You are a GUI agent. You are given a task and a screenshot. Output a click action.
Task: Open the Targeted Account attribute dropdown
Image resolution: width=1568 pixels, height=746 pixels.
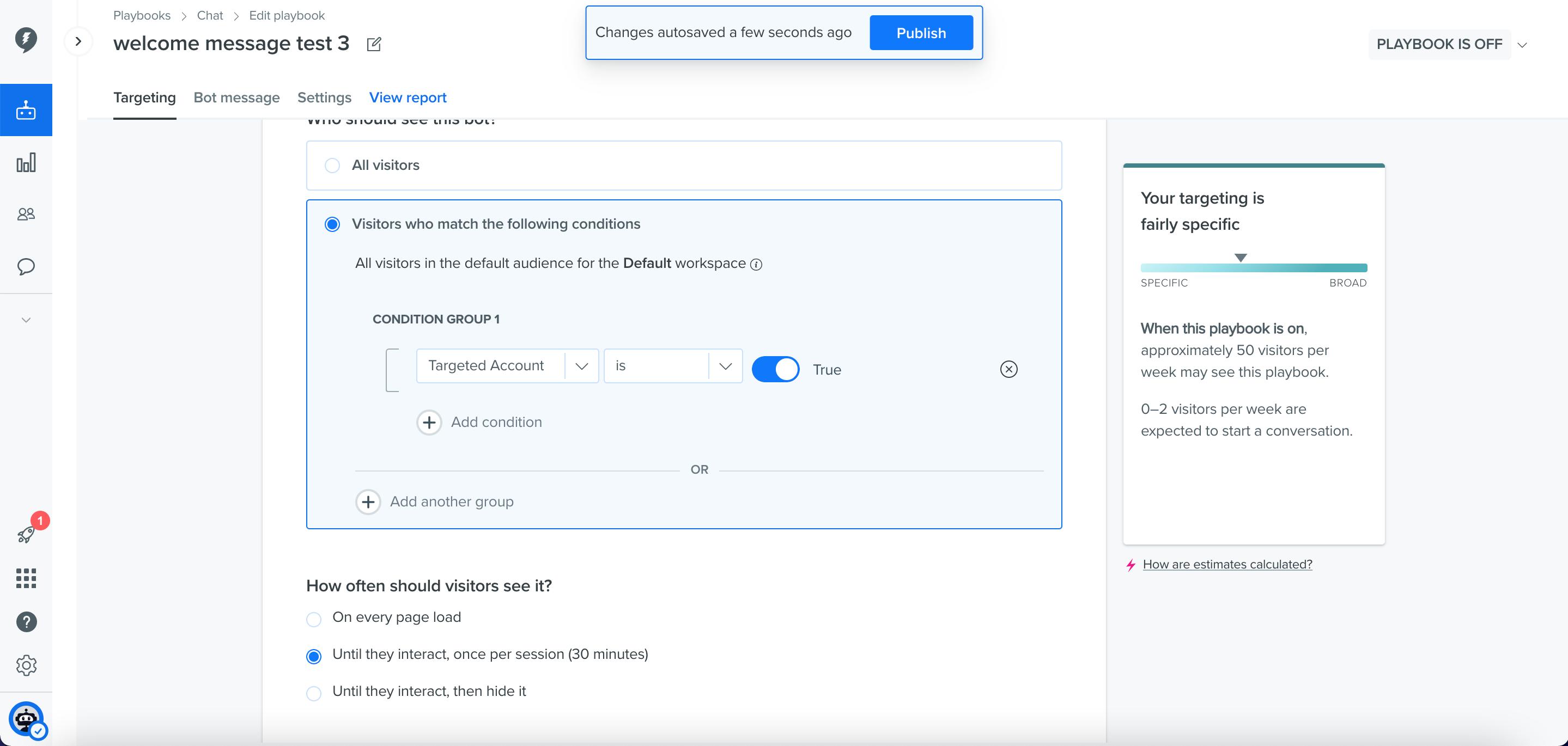click(507, 366)
